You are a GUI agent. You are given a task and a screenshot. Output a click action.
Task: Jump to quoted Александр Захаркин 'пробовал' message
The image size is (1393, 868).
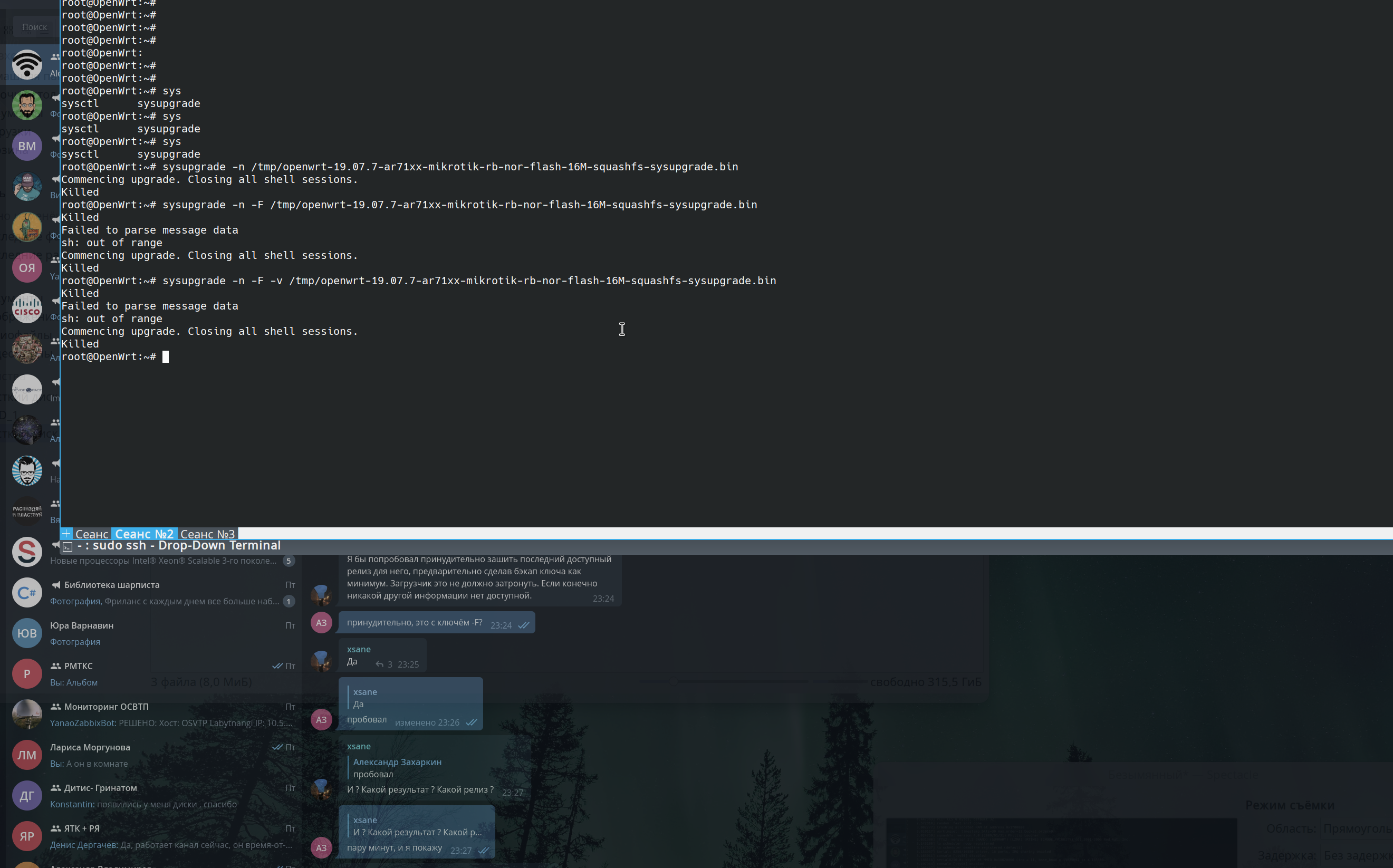[x=397, y=768]
